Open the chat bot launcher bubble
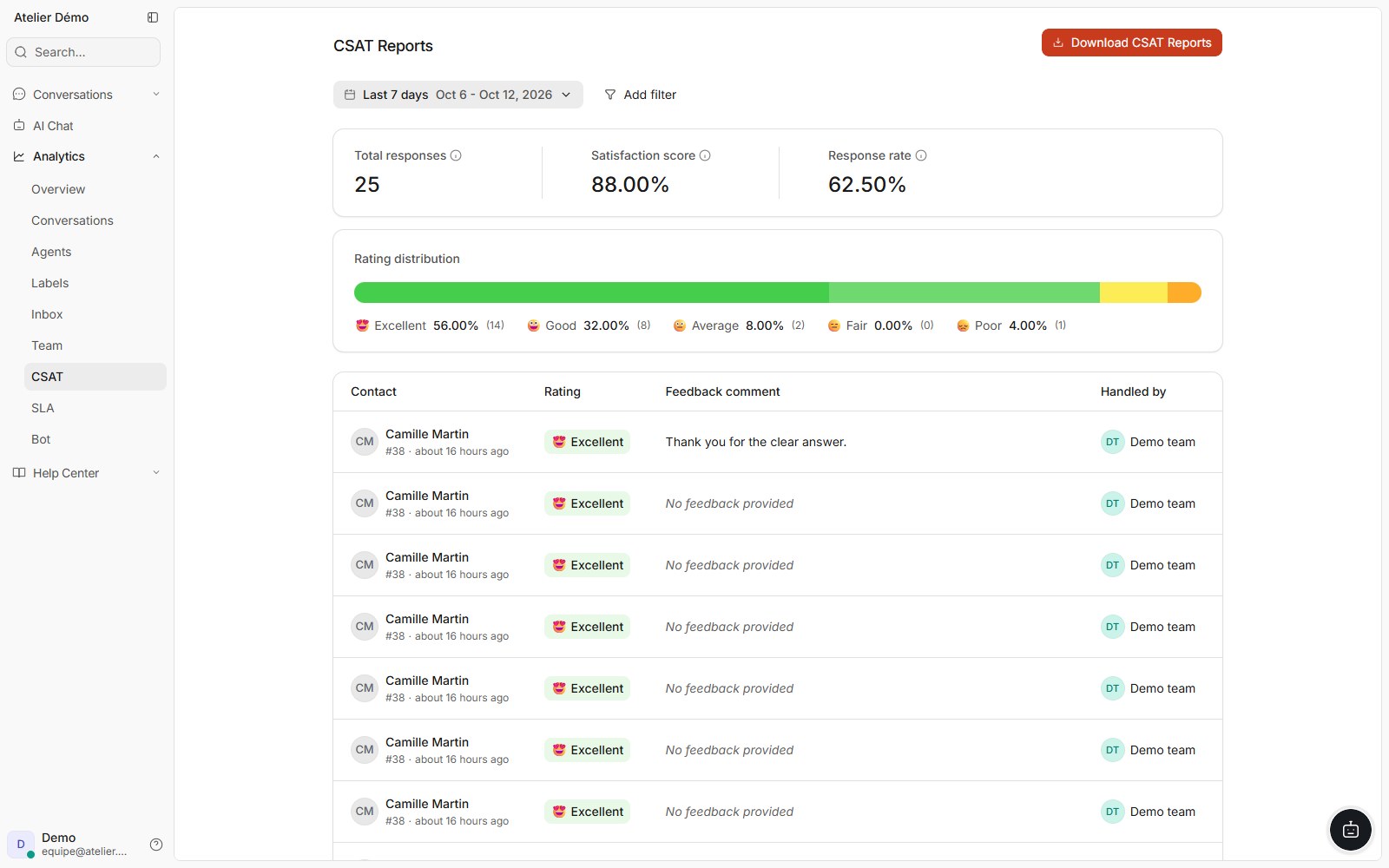The width and height of the screenshot is (1389, 868). tap(1351, 830)
